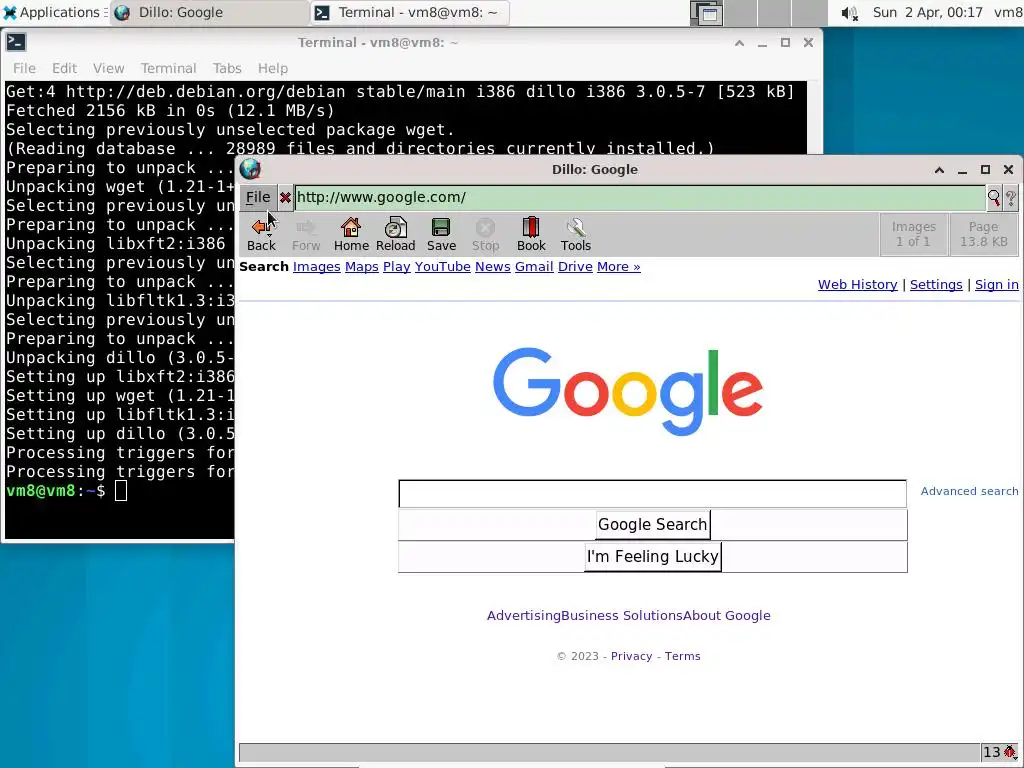This screenshot has width=1024, height=768.
Task: Click the workspace switcher icon in panel
Action: pos(707,13)
